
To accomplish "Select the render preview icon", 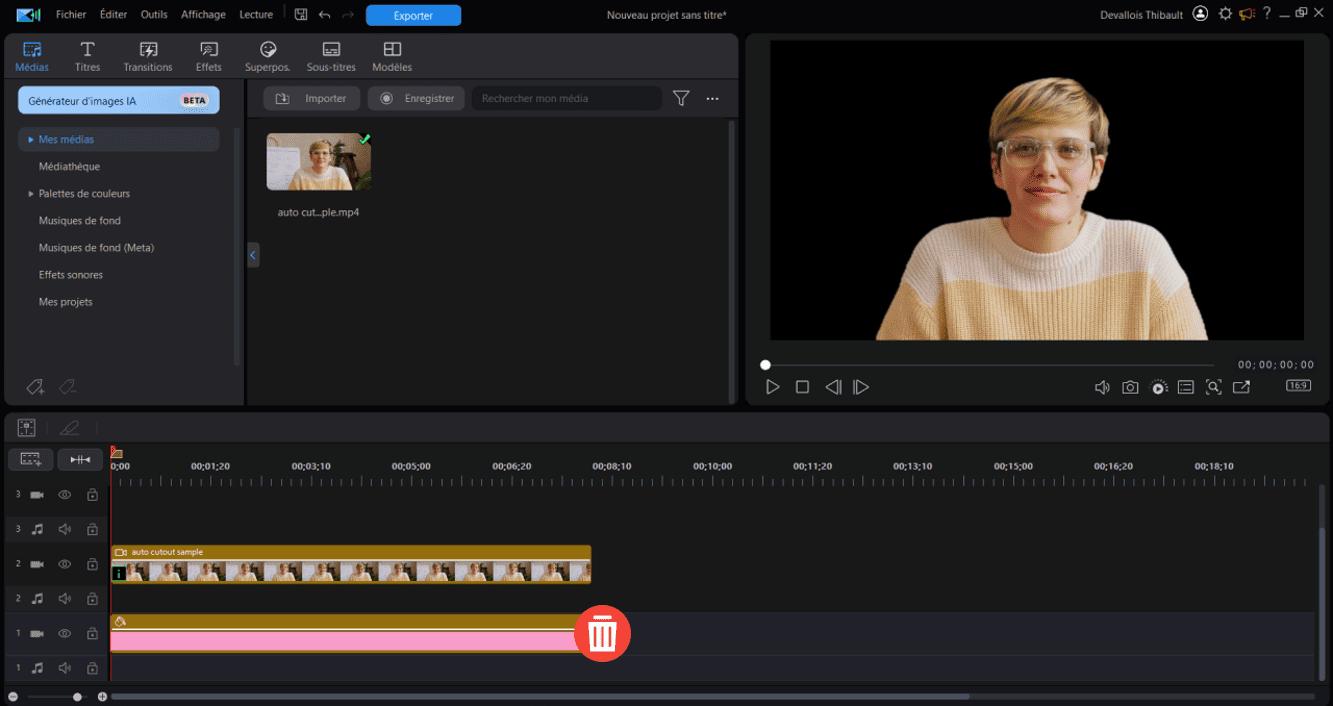I will coord(1159,386).
